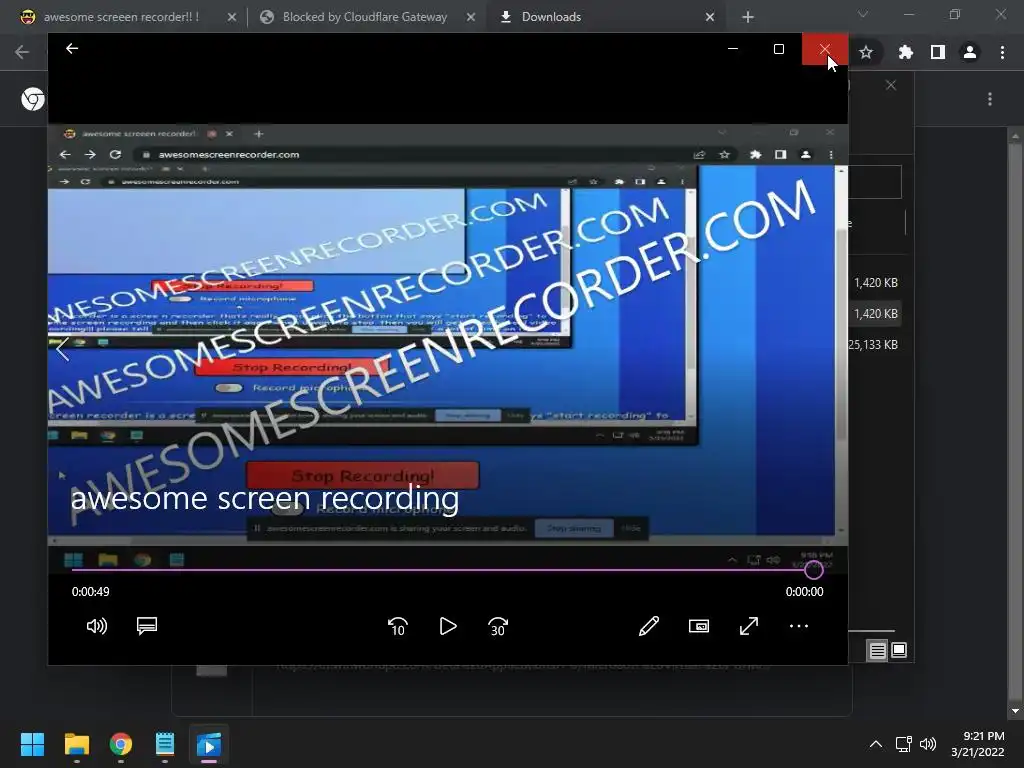Click the scrollbar down arrow on Chrome page

click(x=1015, y=711)
